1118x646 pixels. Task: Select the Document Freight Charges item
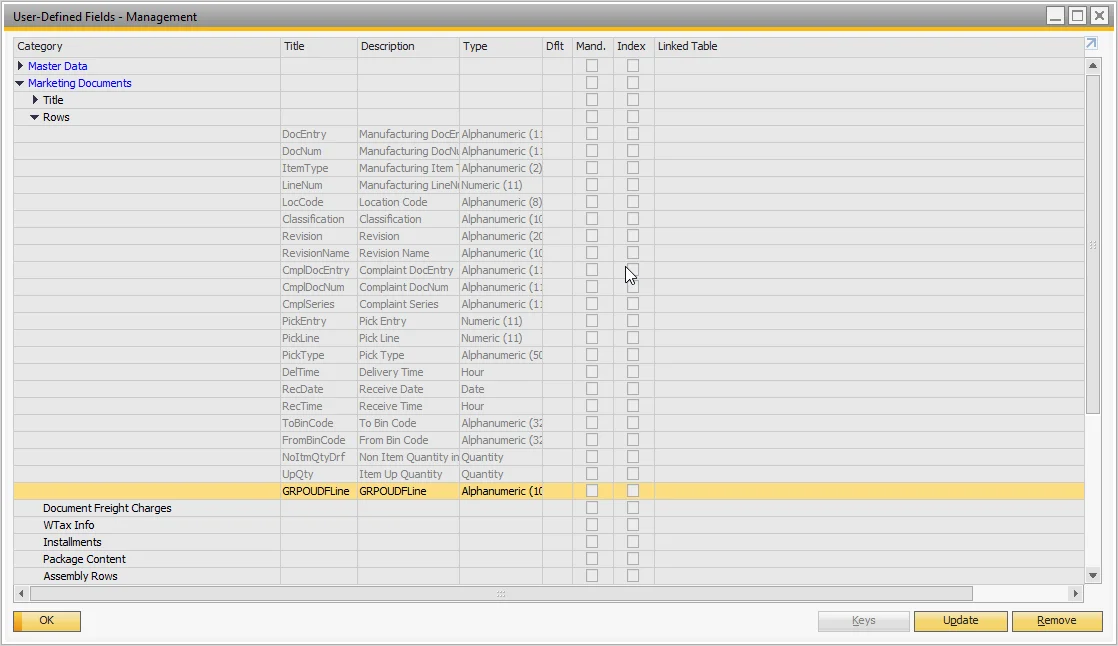coord(107,508)
